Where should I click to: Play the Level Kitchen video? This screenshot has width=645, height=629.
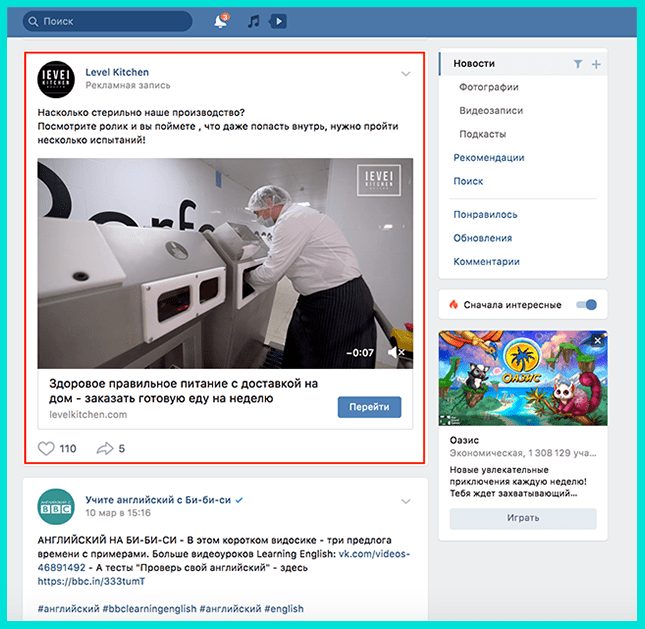point(225,263)
